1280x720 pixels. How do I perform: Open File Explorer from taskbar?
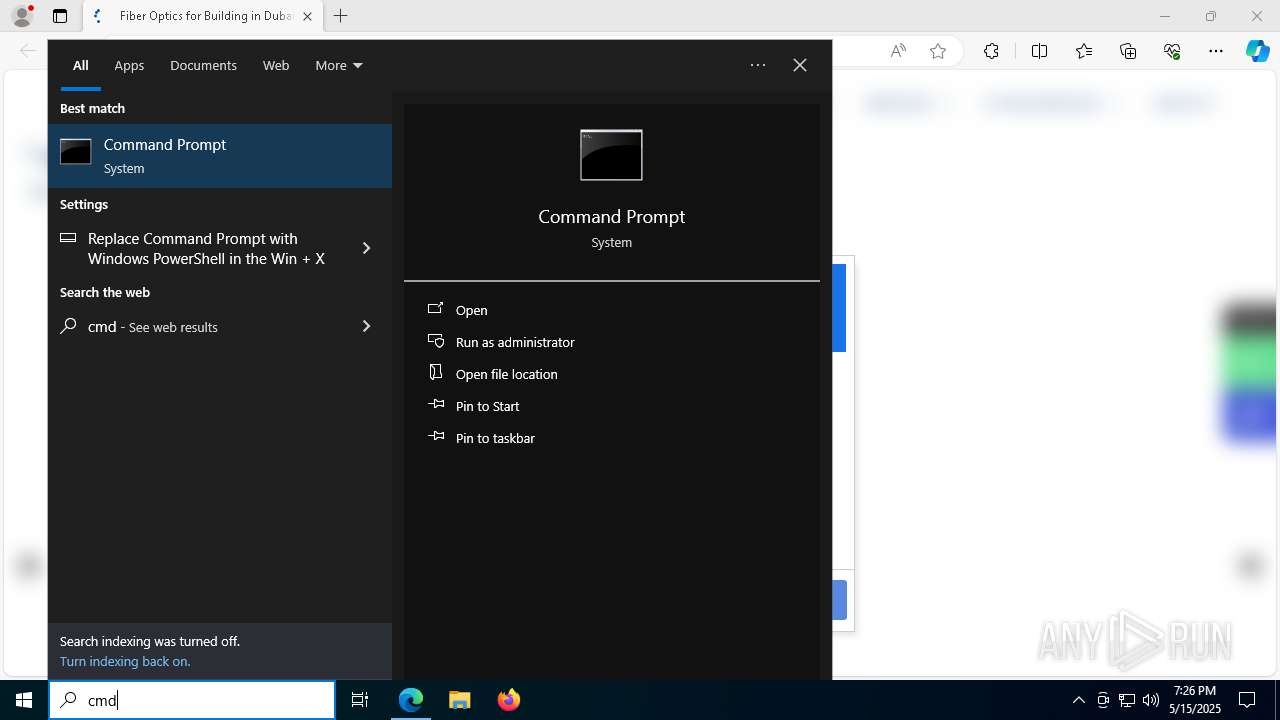[459, 700]
